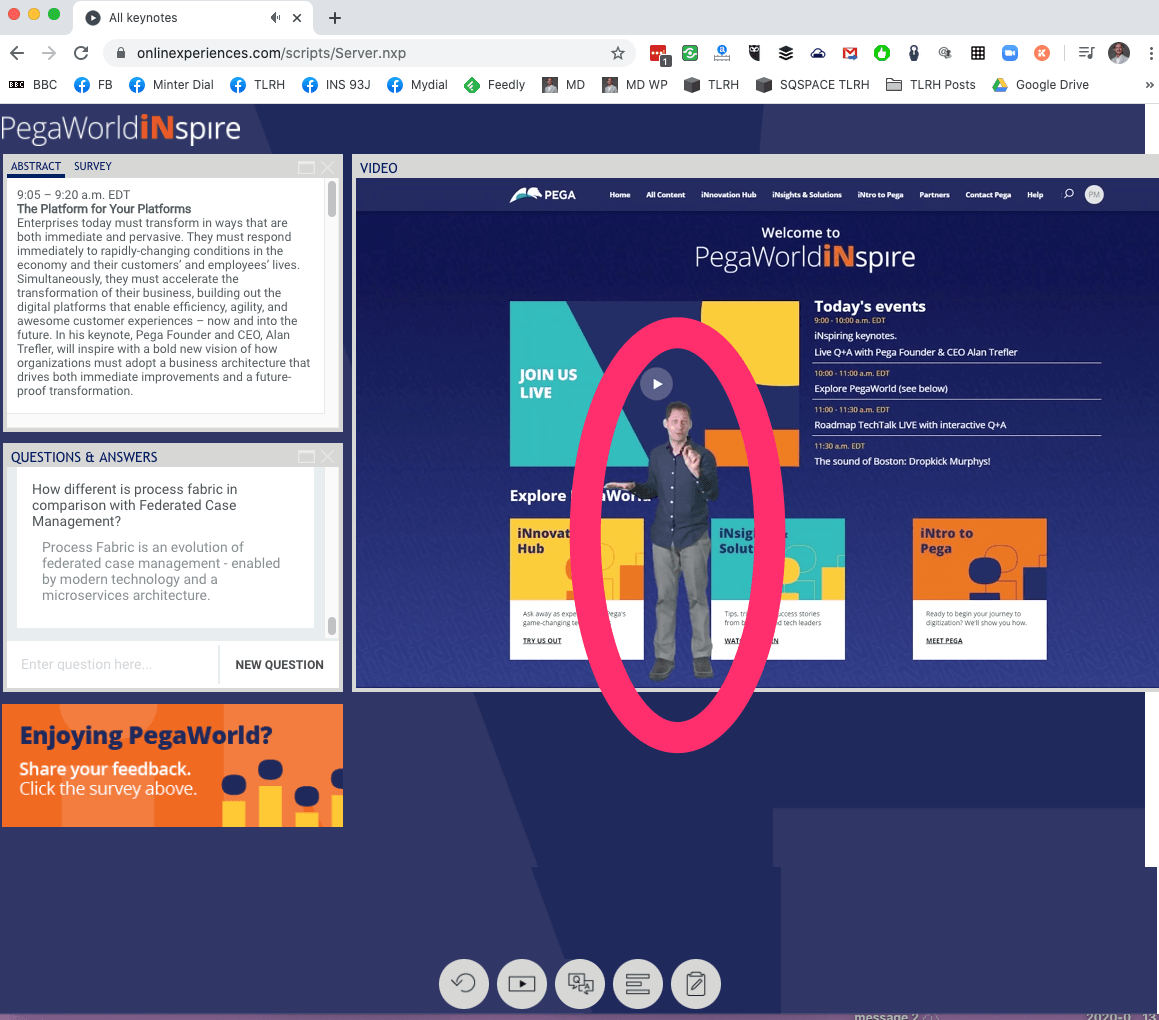Click the browser address bar URL
The width and height of the screenshot is (1159, 1020).
tap(271, 53)
